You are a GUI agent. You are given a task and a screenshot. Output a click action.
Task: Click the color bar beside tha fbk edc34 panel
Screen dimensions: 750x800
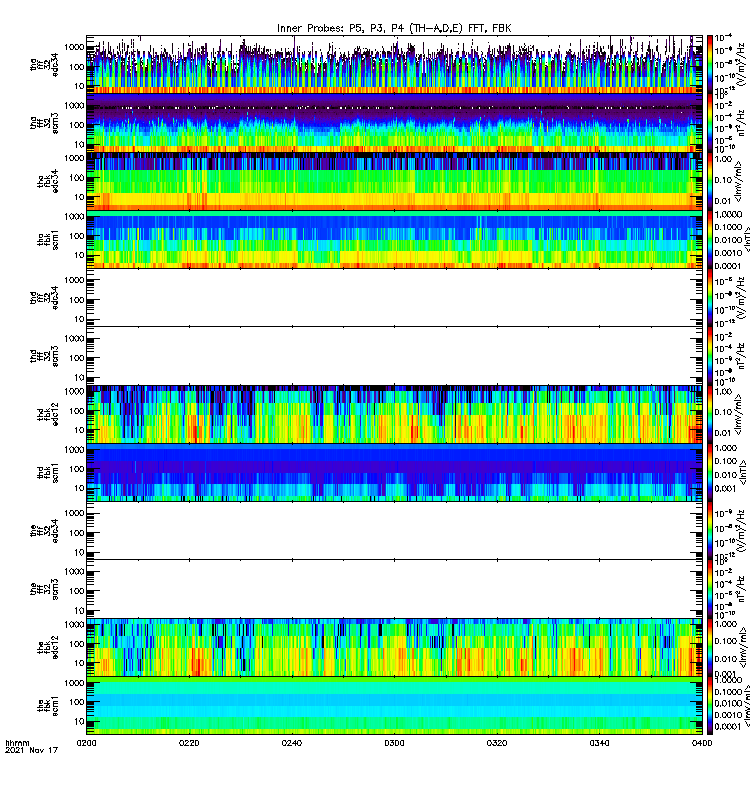pyautogui.click(x=710, y=181)
